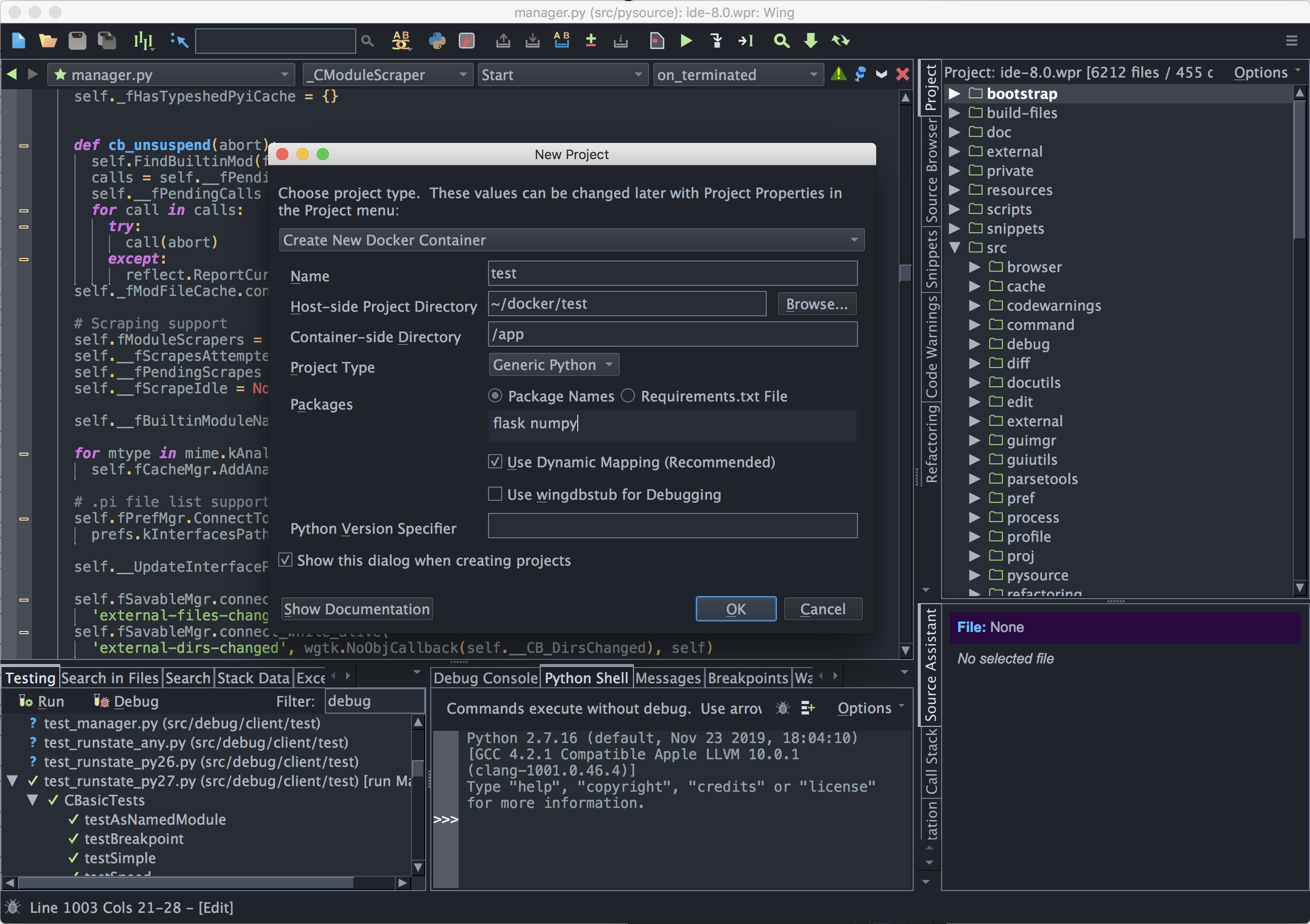1310x924 pixels.
Task: Open the AB eye text search icon
Action: tap(401, 41)
